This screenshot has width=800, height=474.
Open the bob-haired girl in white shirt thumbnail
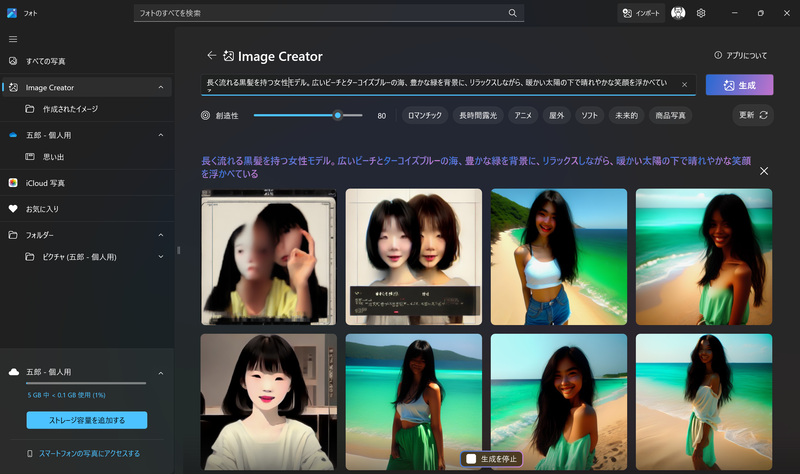(268, 402)
